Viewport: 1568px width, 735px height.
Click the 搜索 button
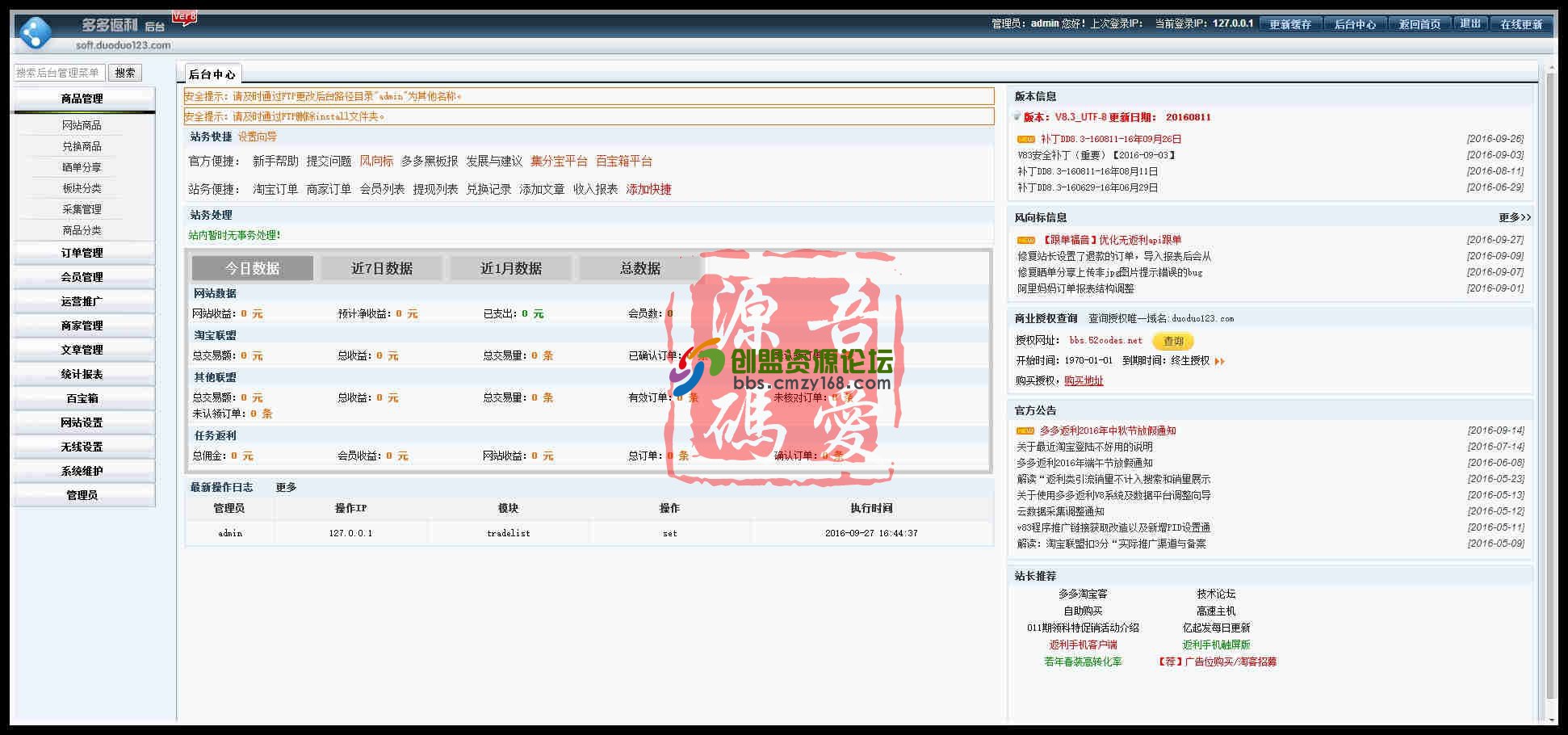[x=125, y=73]
